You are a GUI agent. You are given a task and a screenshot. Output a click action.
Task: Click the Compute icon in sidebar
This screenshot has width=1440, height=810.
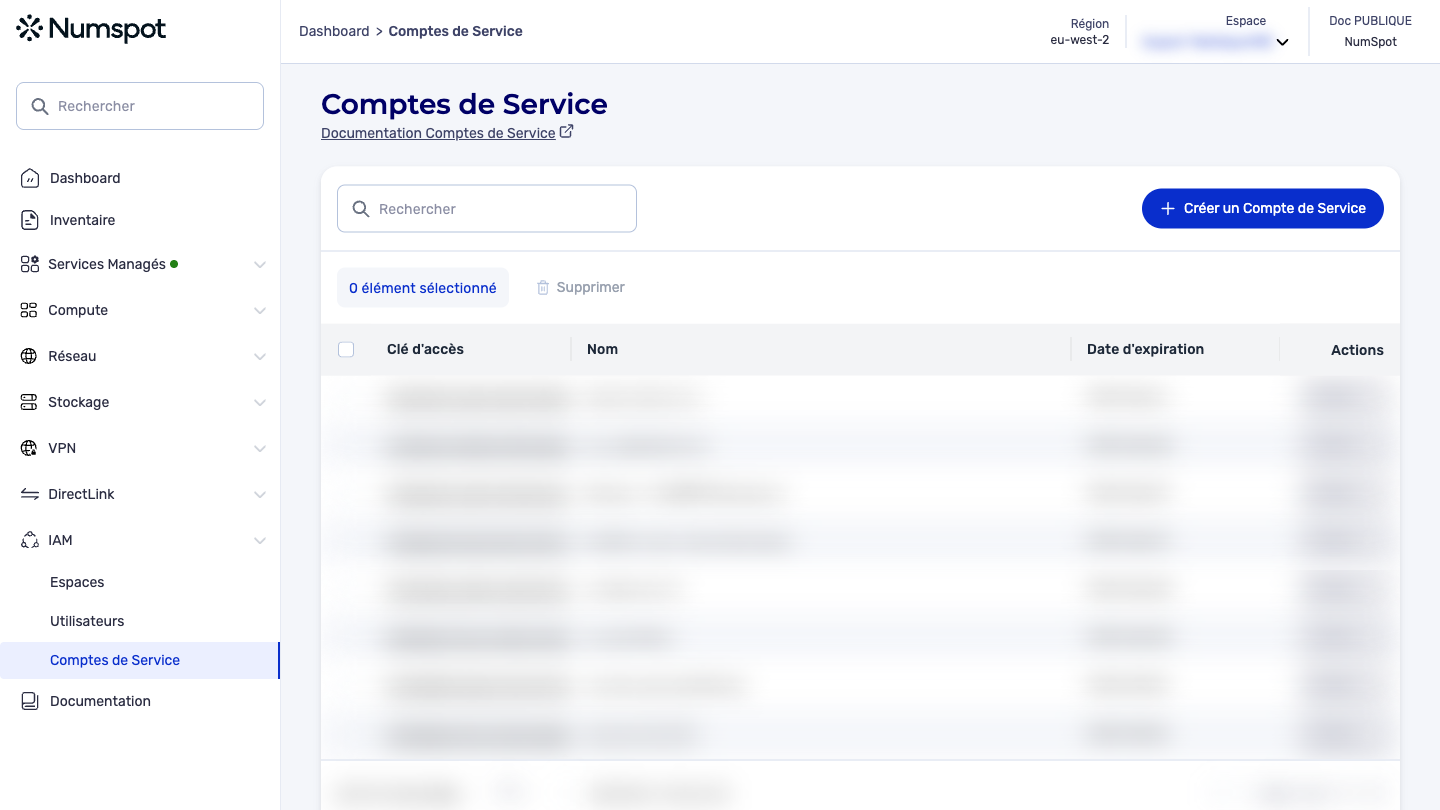[x=29, y=310]
